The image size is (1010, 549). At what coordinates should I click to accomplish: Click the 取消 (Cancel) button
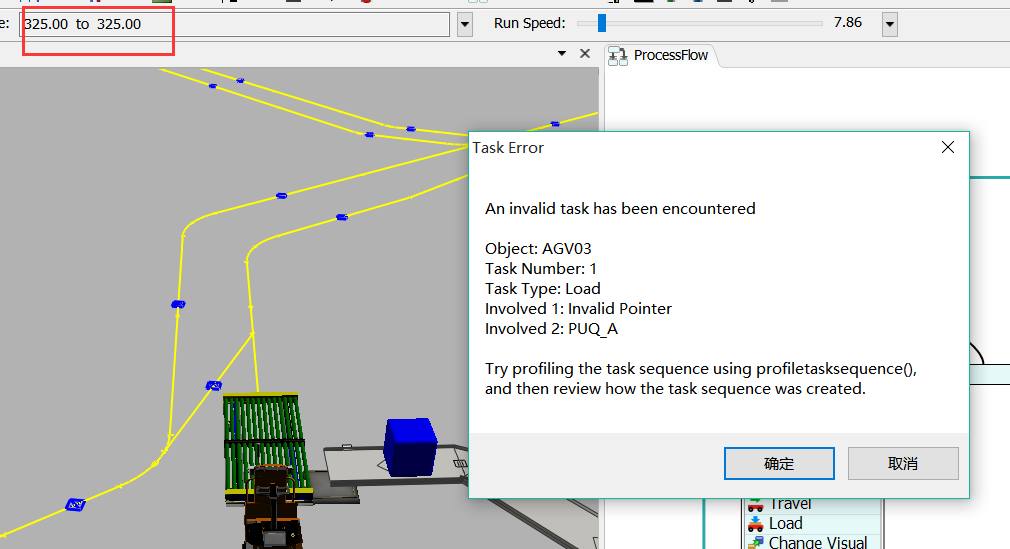tap(903, 463)
